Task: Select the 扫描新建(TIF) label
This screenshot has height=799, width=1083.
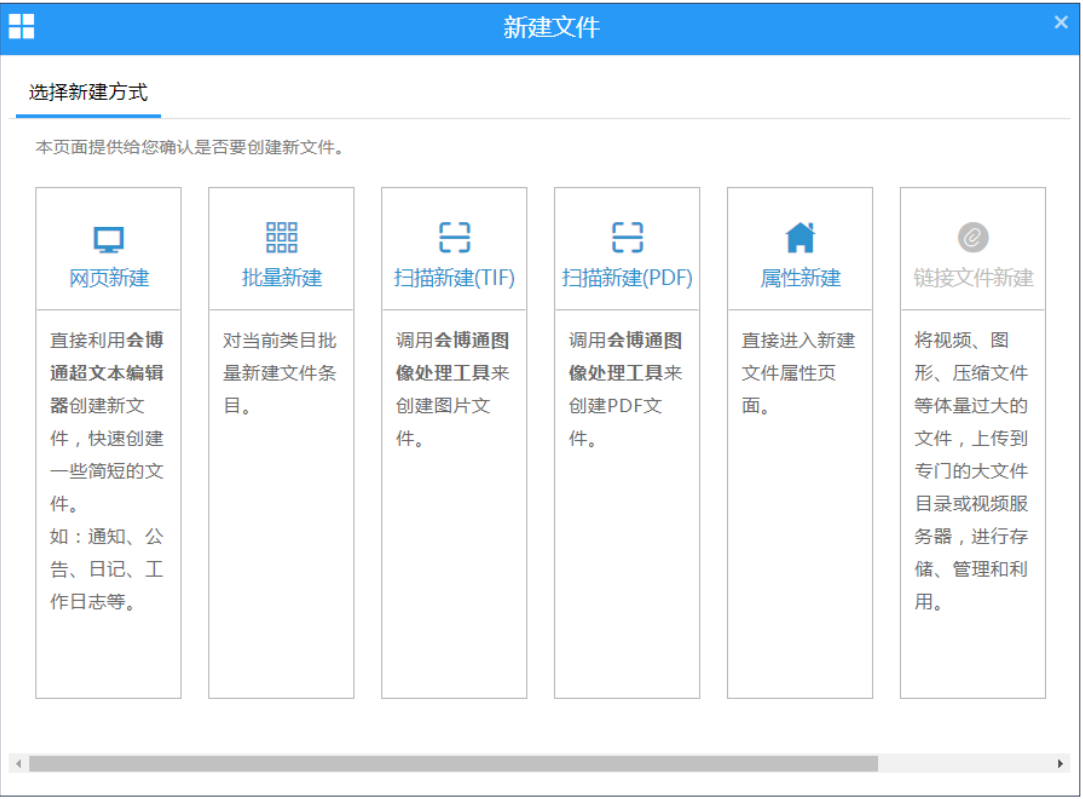Action: coord(454,278)
